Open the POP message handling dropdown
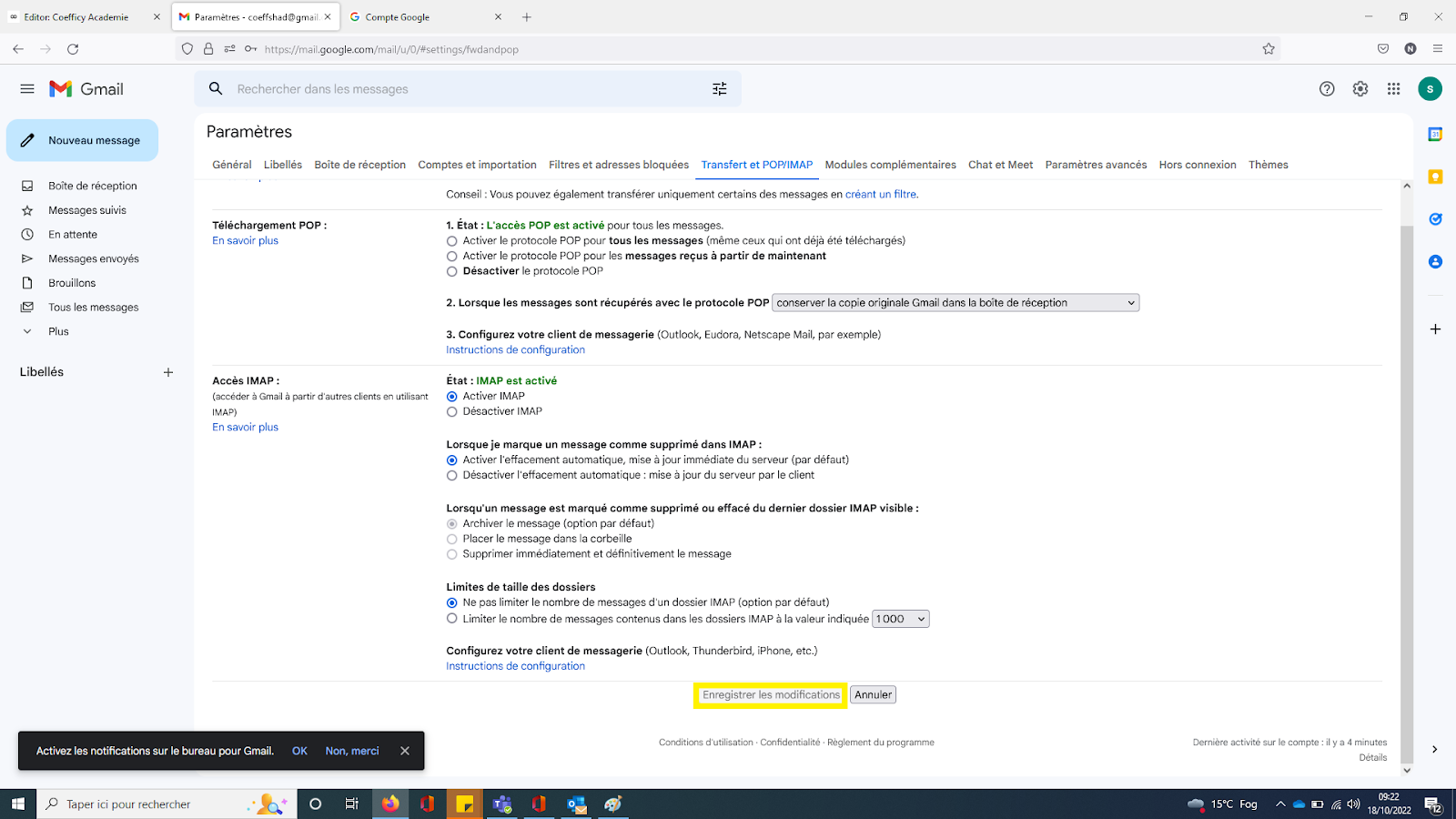Image resolution: width=1456 pixels, height=819 pixels. (x=955, y=303)
